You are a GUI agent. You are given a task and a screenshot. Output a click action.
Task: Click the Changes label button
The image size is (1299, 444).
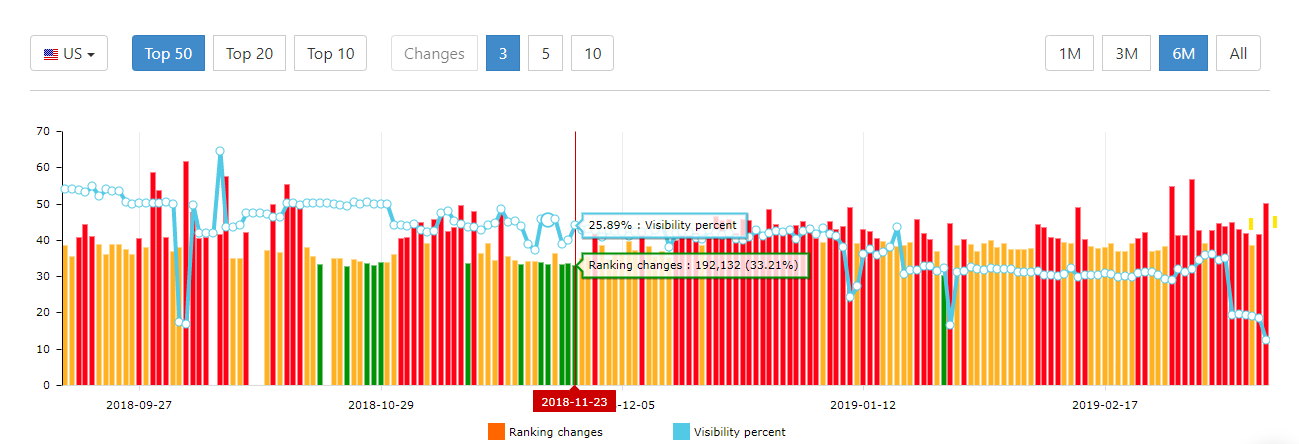(x=434, y=54)
